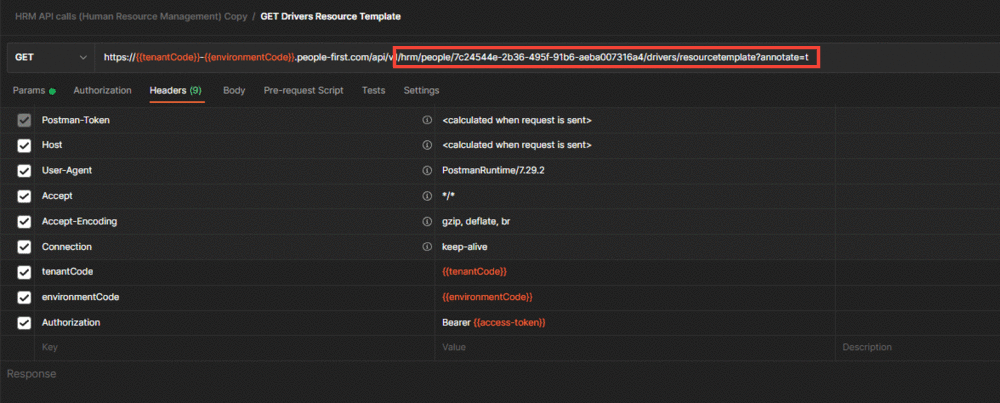Uncheck the Host header checkbox

(x=24, y=145)
